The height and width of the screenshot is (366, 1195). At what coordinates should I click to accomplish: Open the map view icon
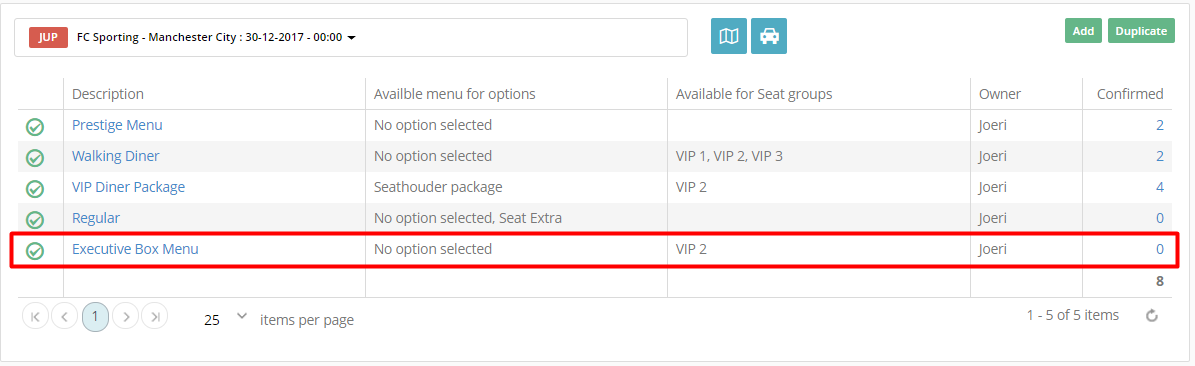click(x=729, y=36)
